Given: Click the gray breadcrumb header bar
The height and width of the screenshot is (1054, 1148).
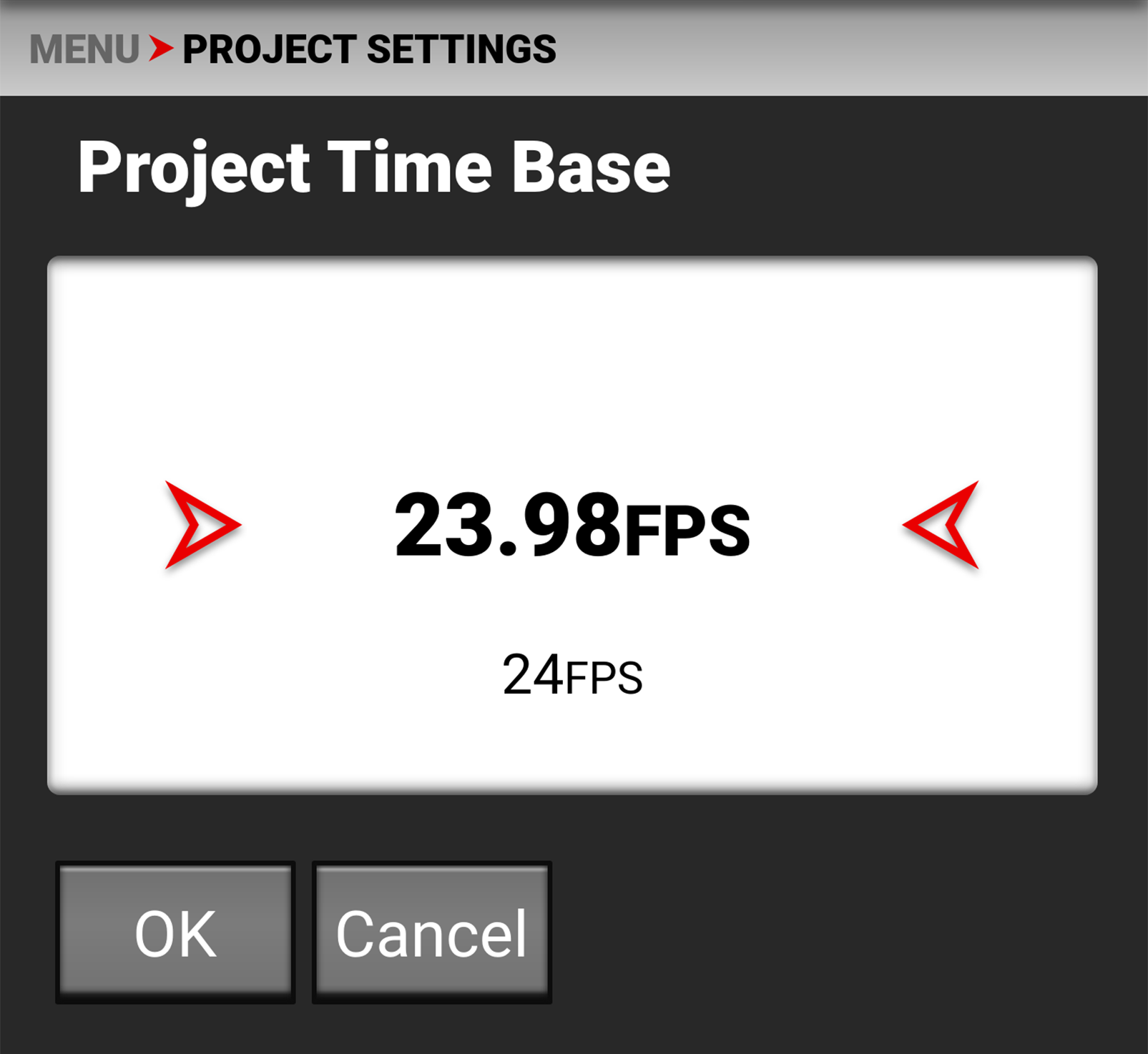Looking at the screenshot, I should point(574,48).
